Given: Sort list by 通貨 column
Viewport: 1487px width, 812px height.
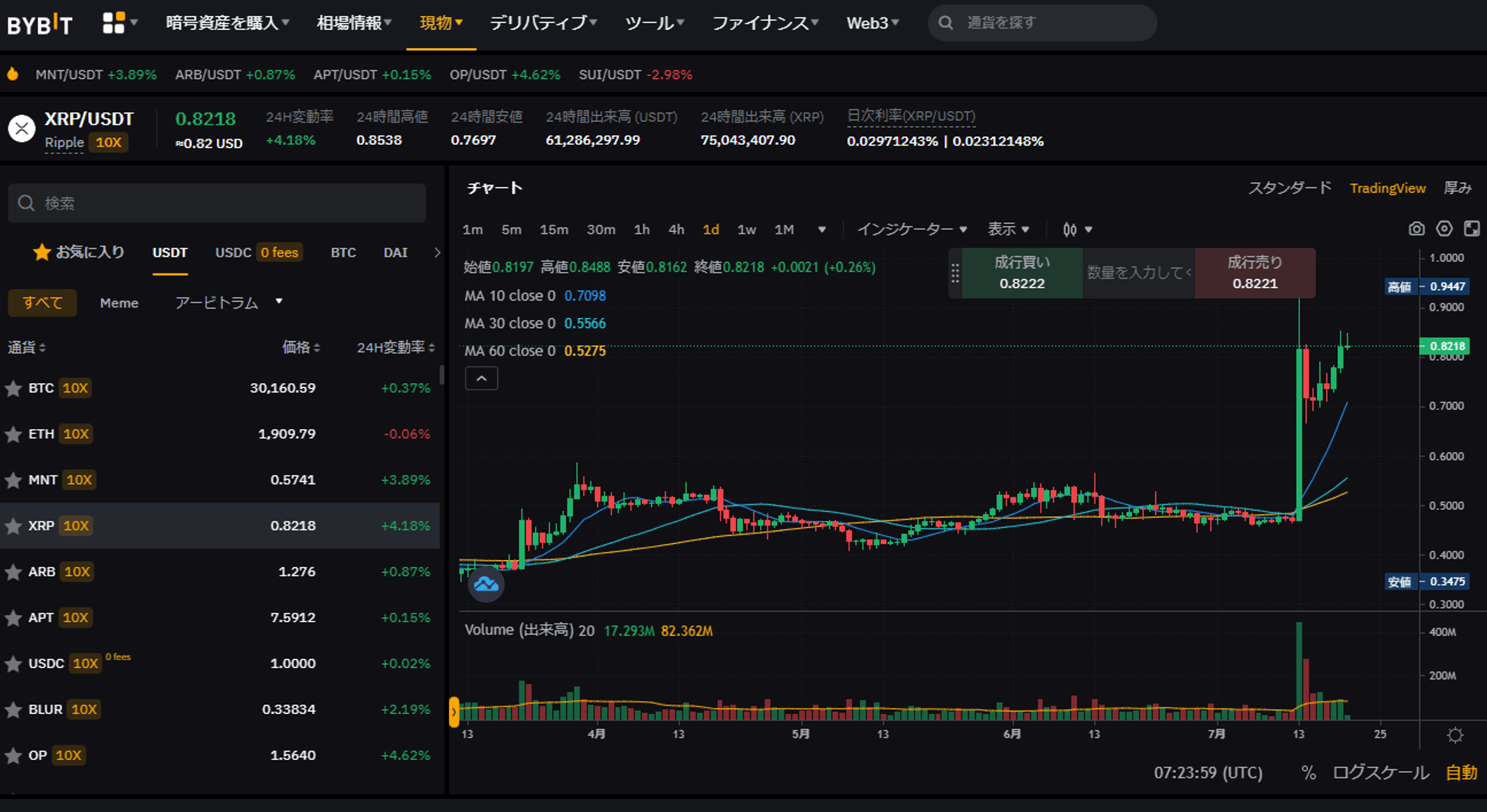Looking at the screenshot, I should click(x=27, y=348).
